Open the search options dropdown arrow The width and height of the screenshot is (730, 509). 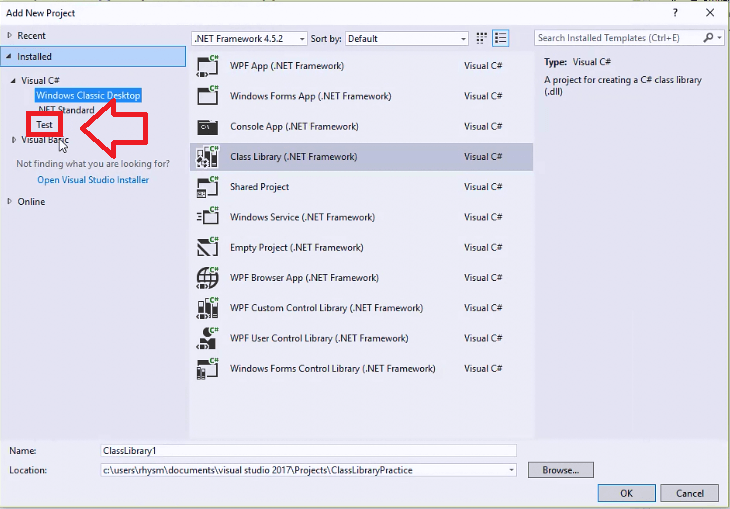pos(719,38)
